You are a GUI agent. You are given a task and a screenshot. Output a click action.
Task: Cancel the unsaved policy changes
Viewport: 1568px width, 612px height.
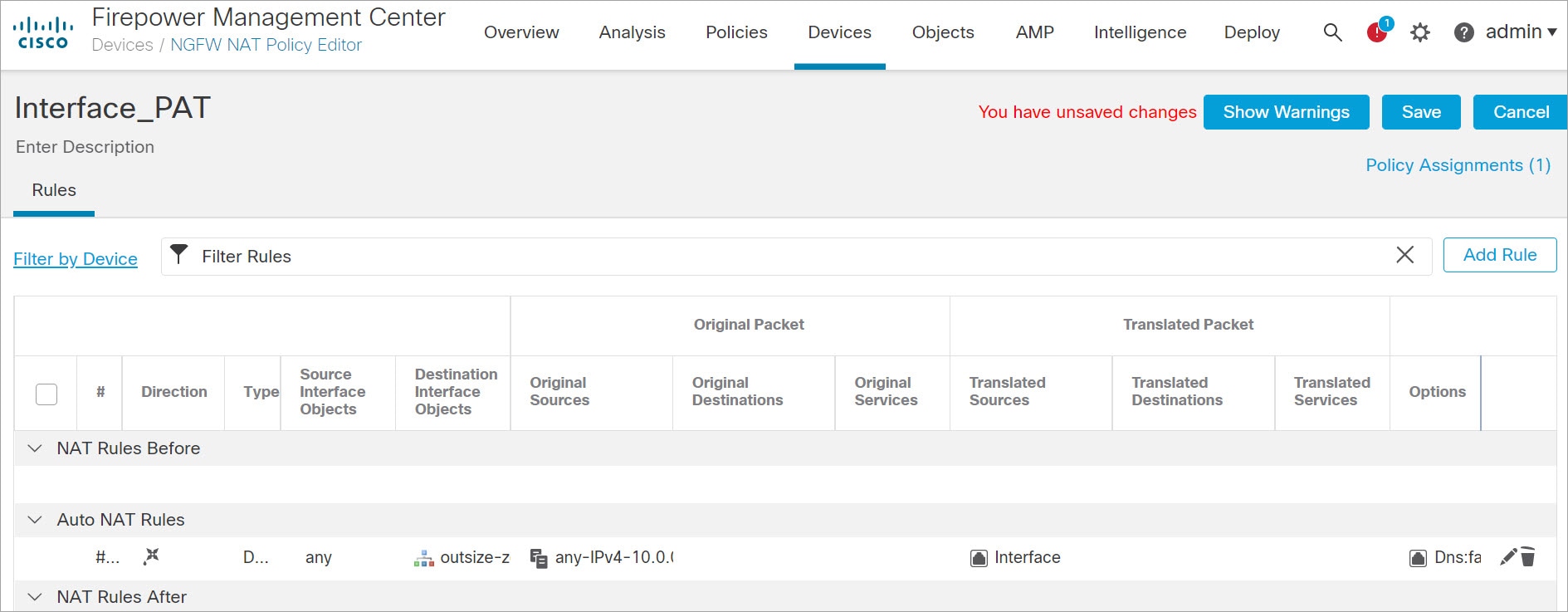pos(1521,112)
